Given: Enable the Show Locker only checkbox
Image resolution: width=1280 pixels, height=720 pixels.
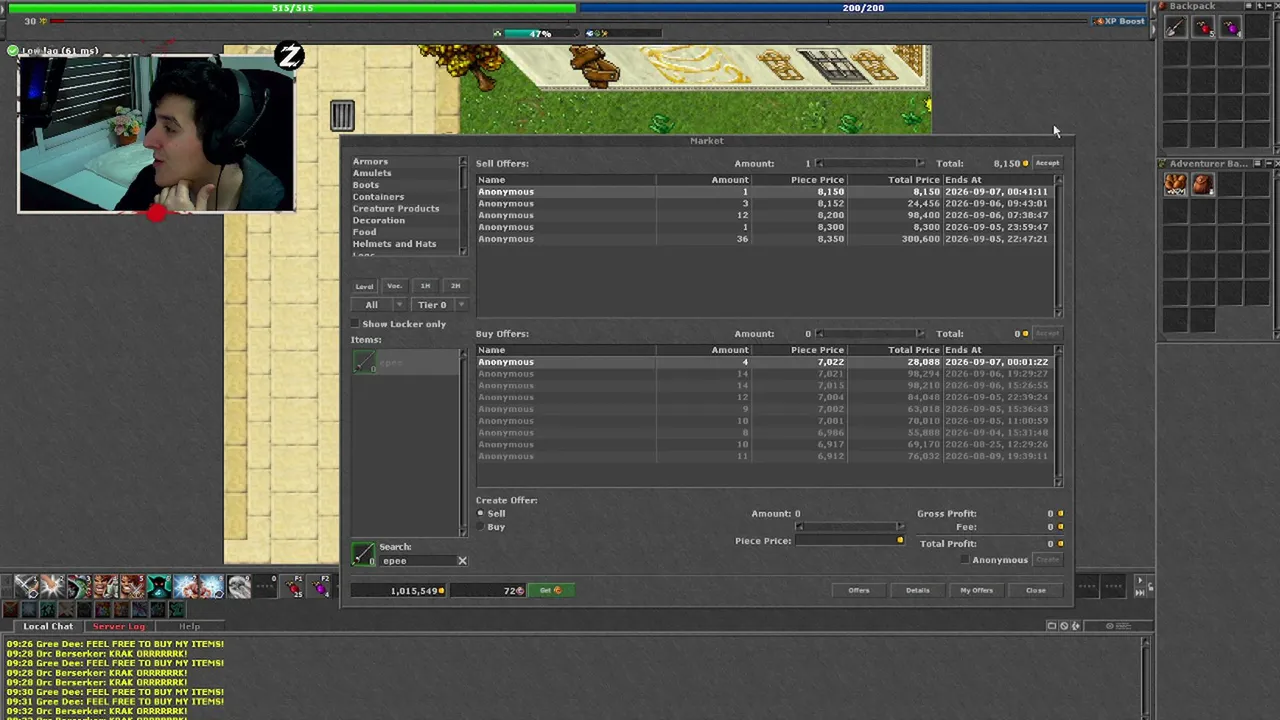Looking at the screenshot, I should [x=355, y=324].
